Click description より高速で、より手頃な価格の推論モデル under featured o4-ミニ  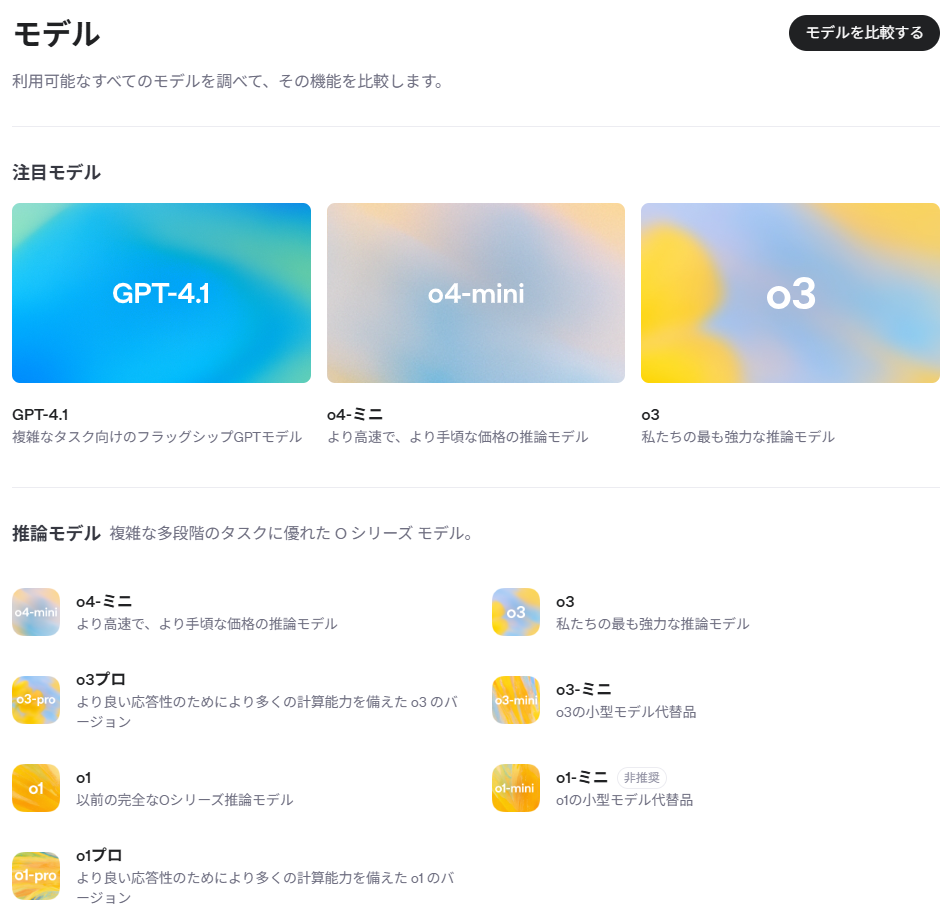pyautogui.click(x=457, y=437)
